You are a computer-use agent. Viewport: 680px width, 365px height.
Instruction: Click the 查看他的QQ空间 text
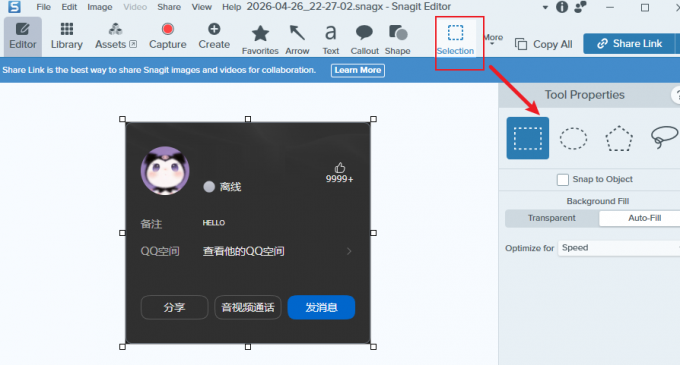point(244,251)
